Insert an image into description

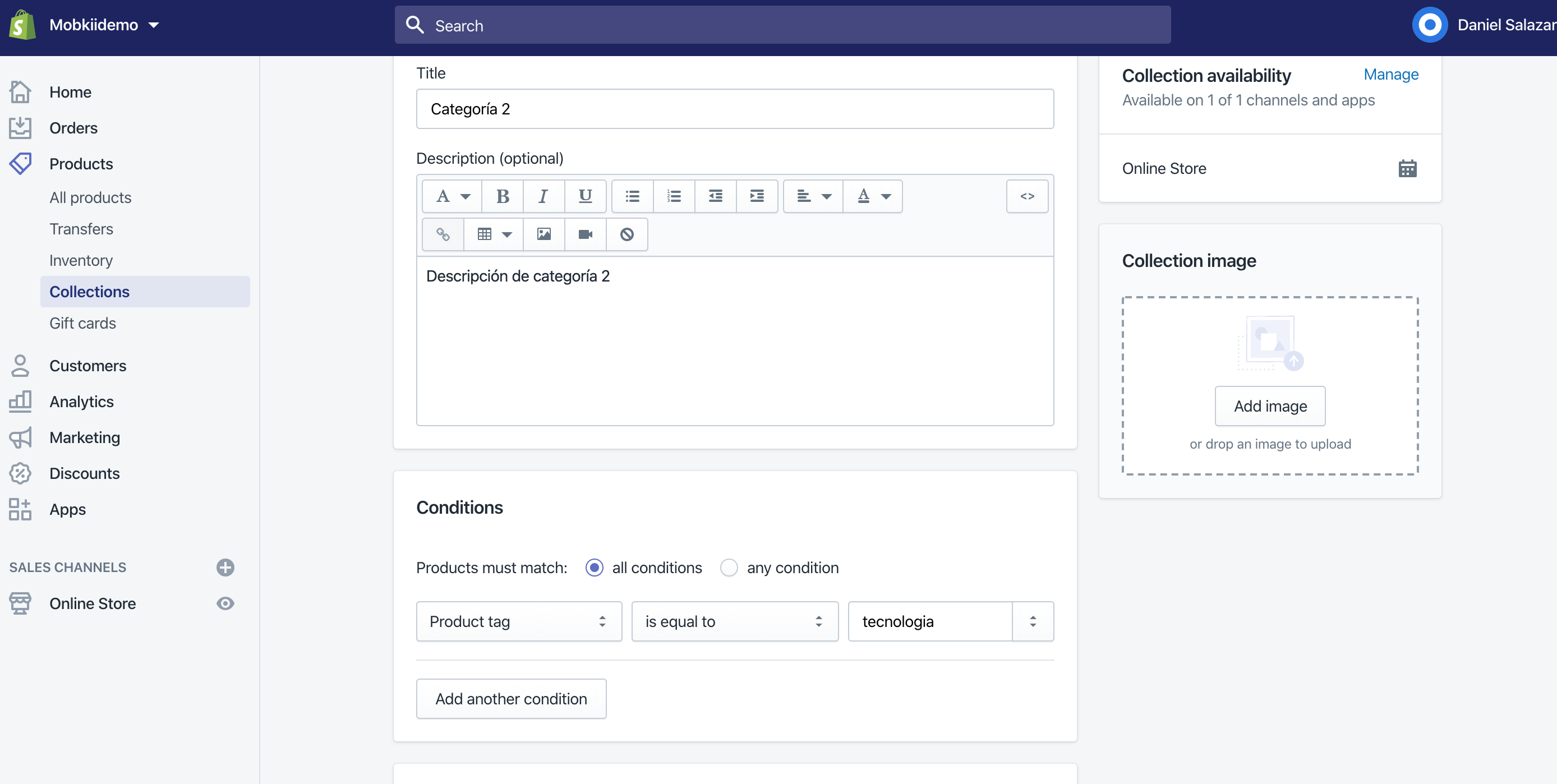[x=544, y=234]
